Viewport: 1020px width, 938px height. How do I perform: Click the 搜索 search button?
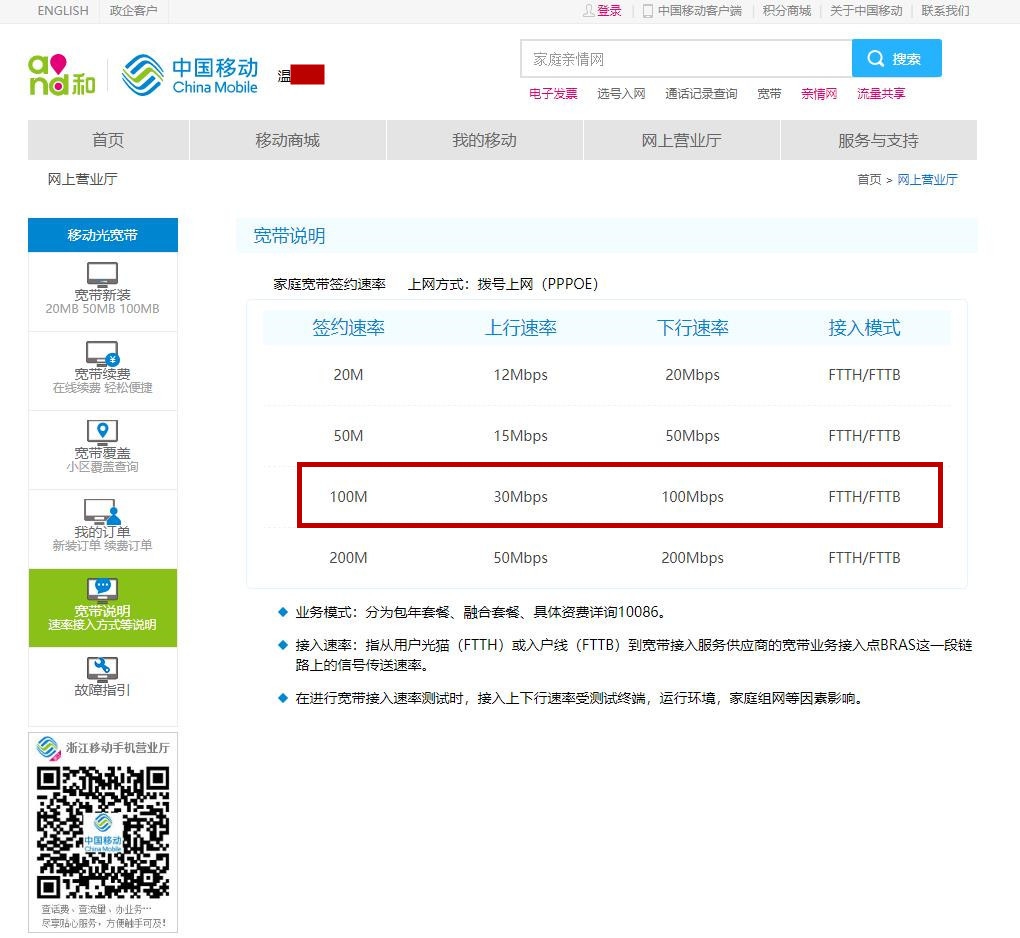896,59
